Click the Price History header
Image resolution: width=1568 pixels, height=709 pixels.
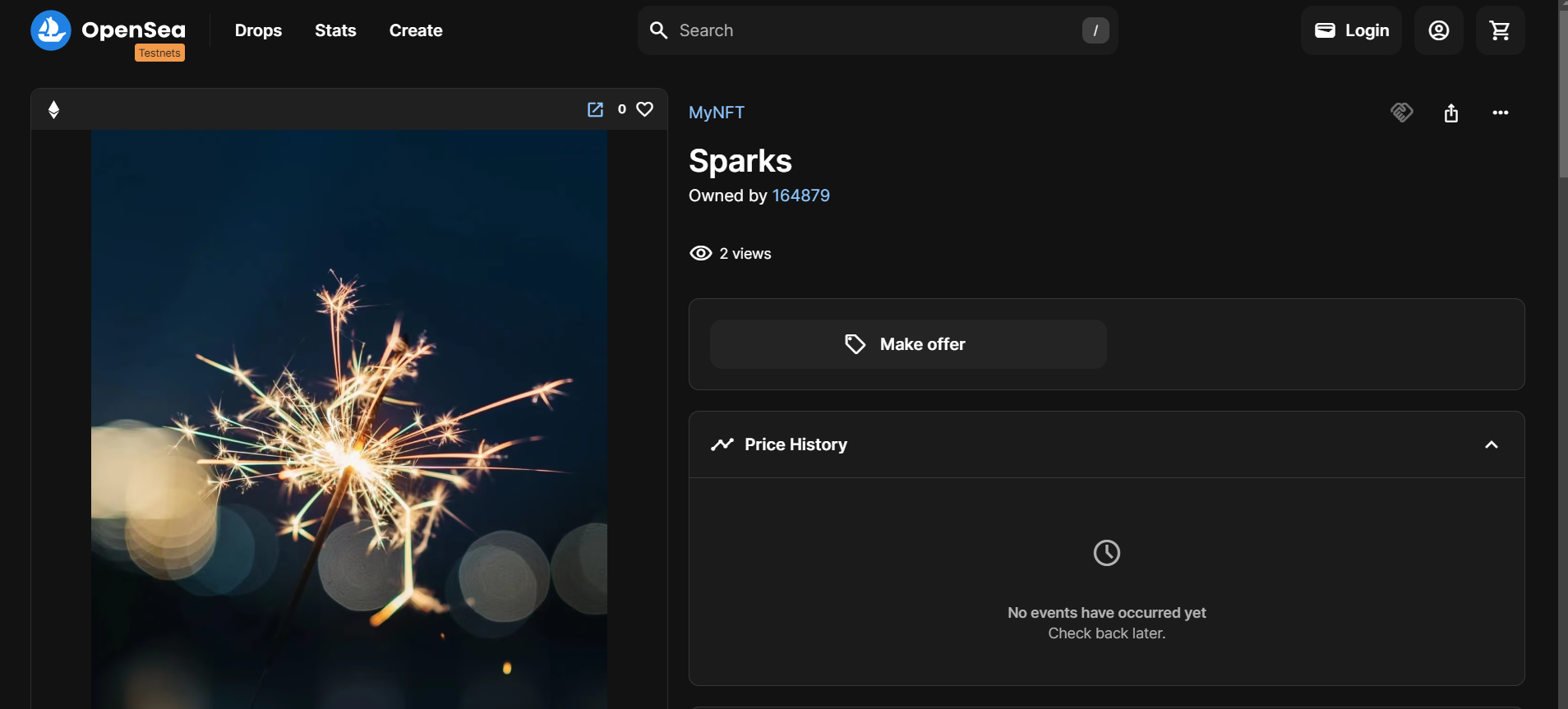click(1107, 444)
